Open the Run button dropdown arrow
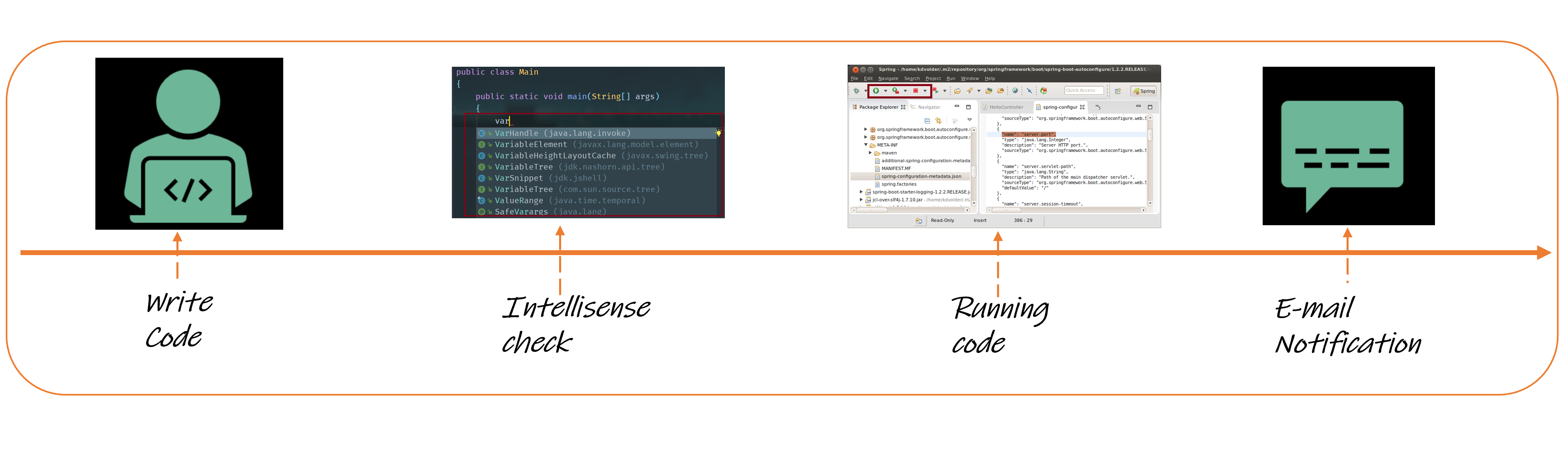The width and height of the screenshot is (1568, 450). [886, 91]
